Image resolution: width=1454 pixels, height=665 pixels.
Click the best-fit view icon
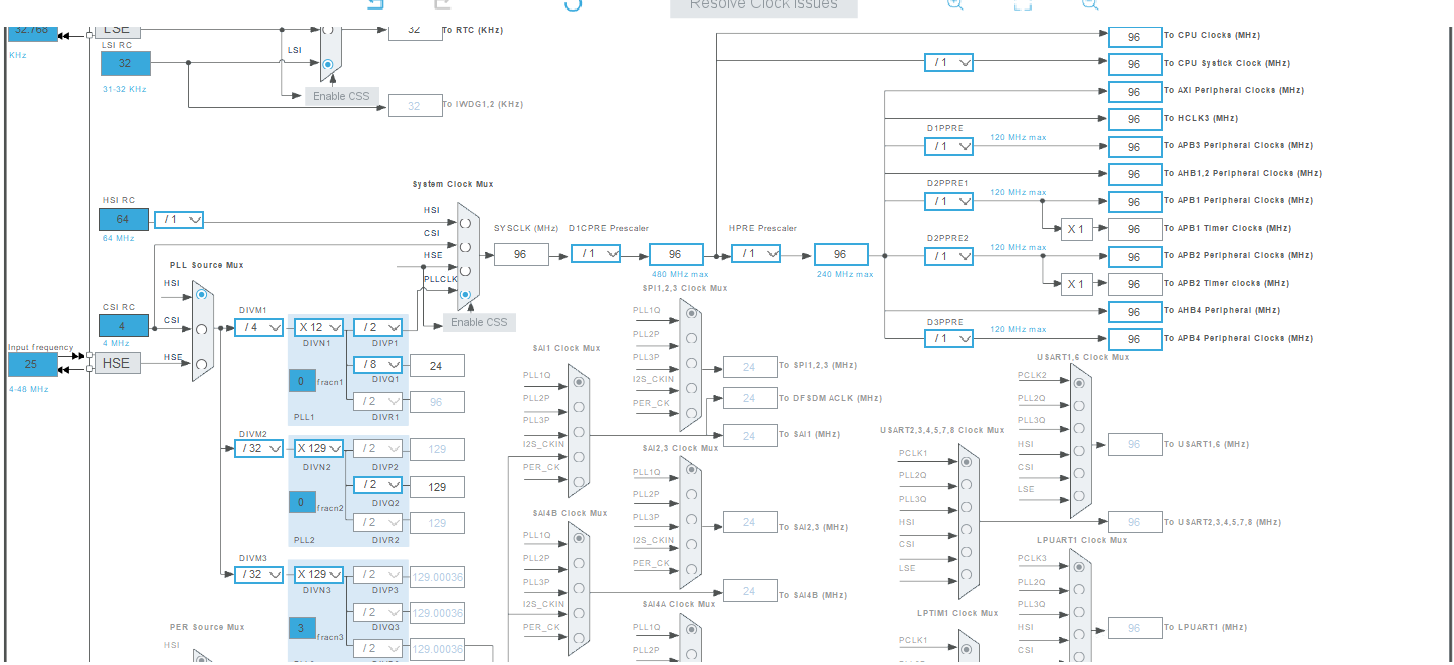[1022, 6]
